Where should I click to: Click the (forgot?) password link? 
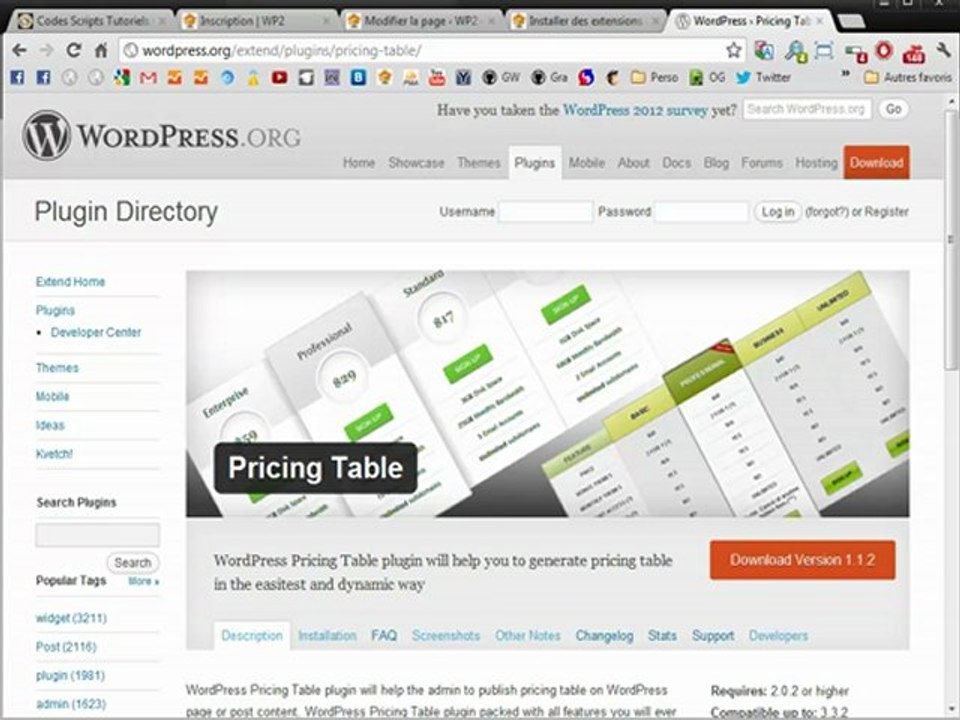click(827, 212)
